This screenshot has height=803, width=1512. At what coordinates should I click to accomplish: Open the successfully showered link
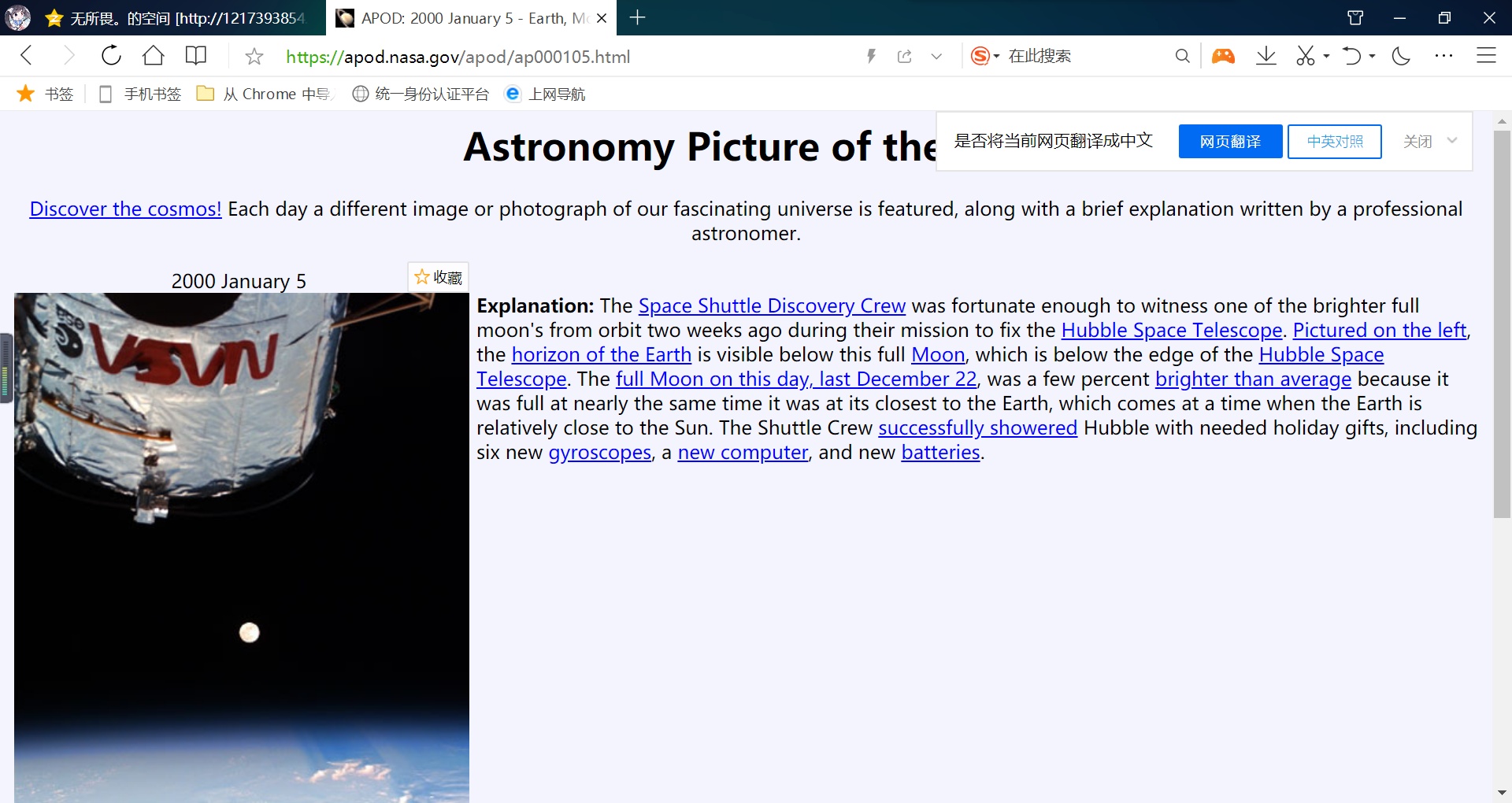(977, 427)
